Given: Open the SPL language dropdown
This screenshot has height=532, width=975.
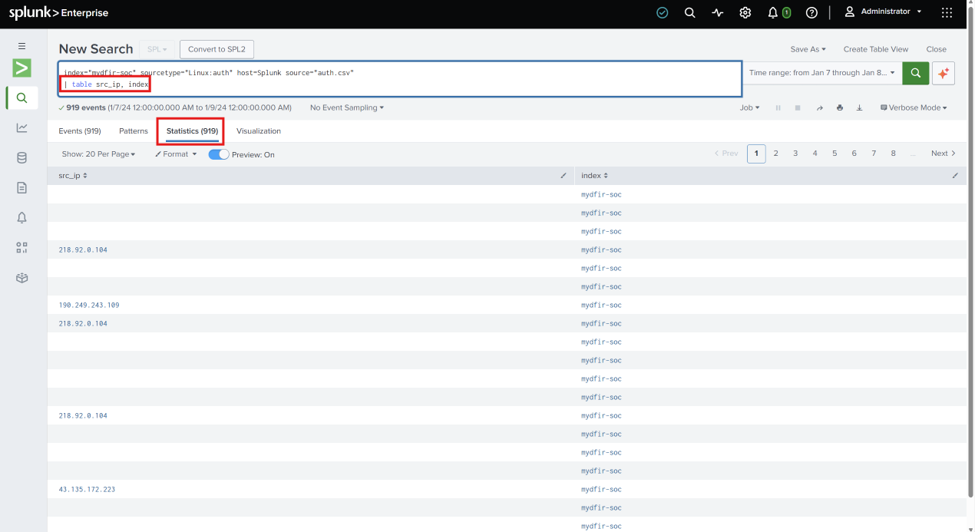Looking at the screenshot, I should (x=157, y=49).
